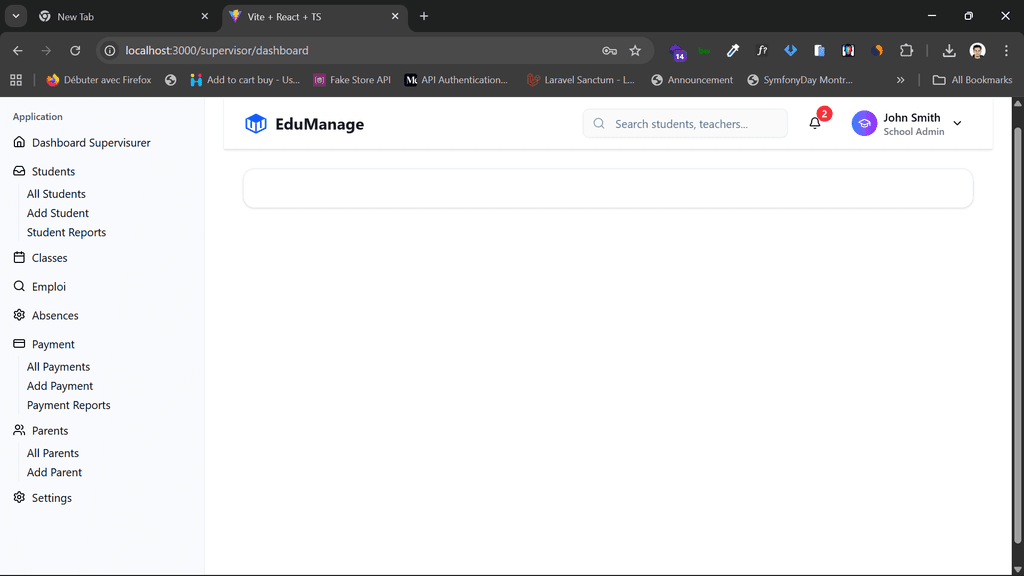1024x576 pixels.
Task: Open the apps grid in bookmarks bar
Action: click(16, 80)
